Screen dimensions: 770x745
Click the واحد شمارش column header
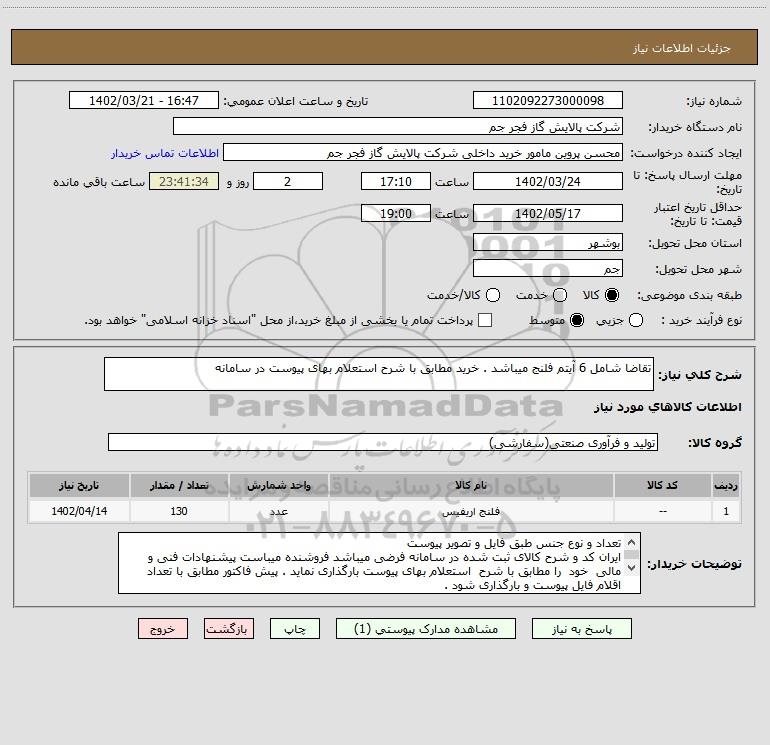click(x=278, y=485)
